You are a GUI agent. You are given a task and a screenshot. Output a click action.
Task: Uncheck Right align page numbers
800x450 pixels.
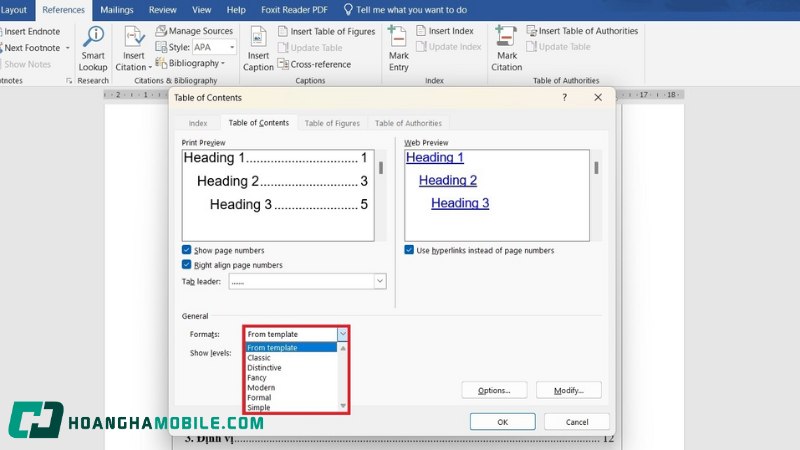187,265
